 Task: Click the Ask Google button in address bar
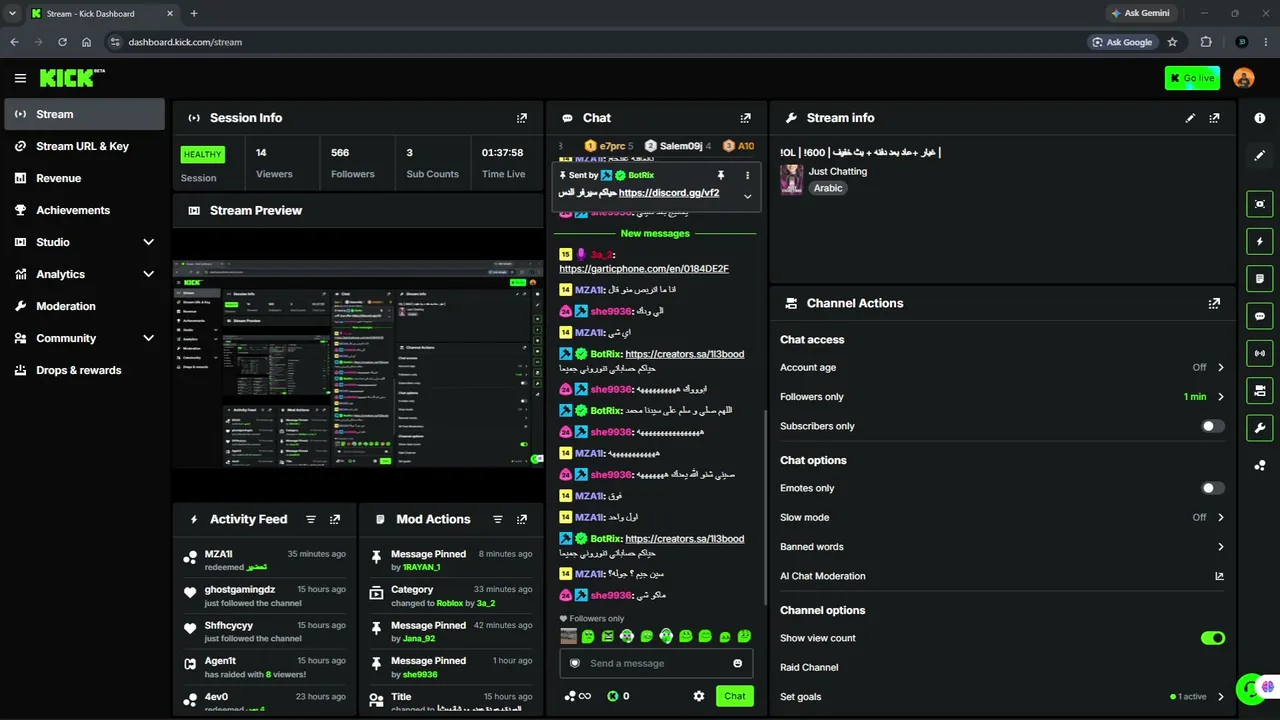1123,42
